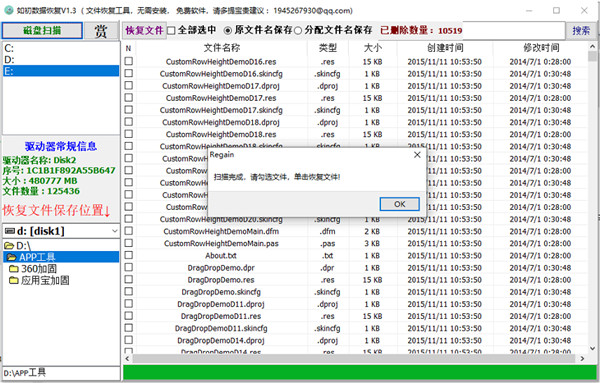Maximize the application window

click(x=556, y=10)
